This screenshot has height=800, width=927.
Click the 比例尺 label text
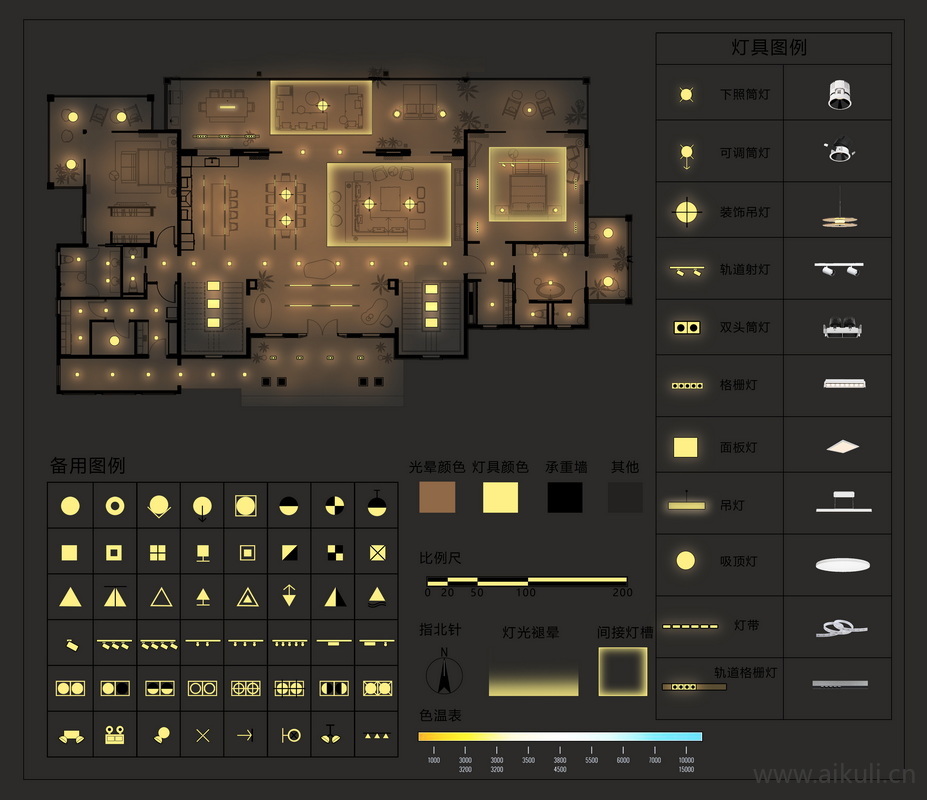(x=440, y=558)
